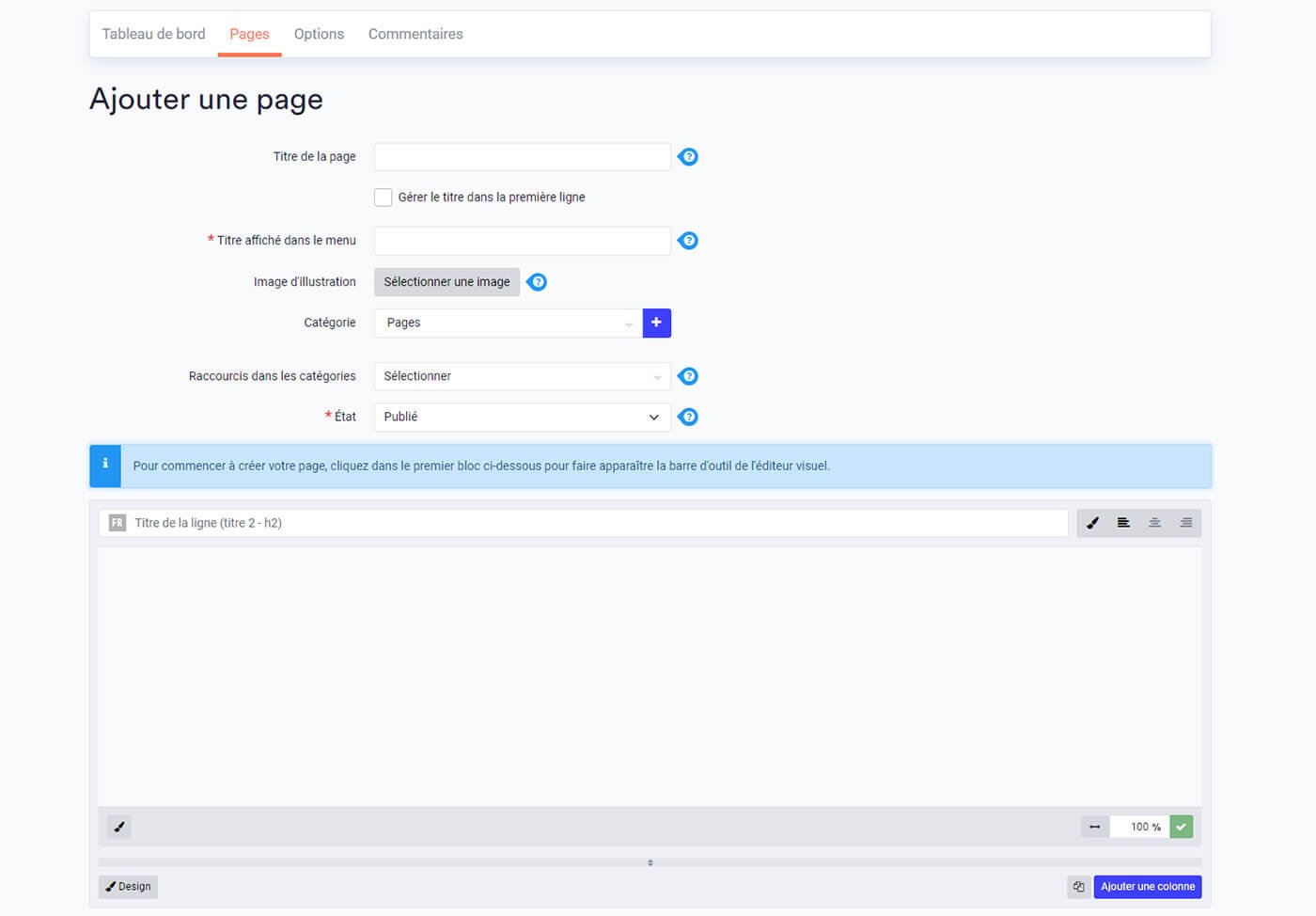The image size is (1316, 916).
Task: Align row title right
Action: pos(1186,523)
